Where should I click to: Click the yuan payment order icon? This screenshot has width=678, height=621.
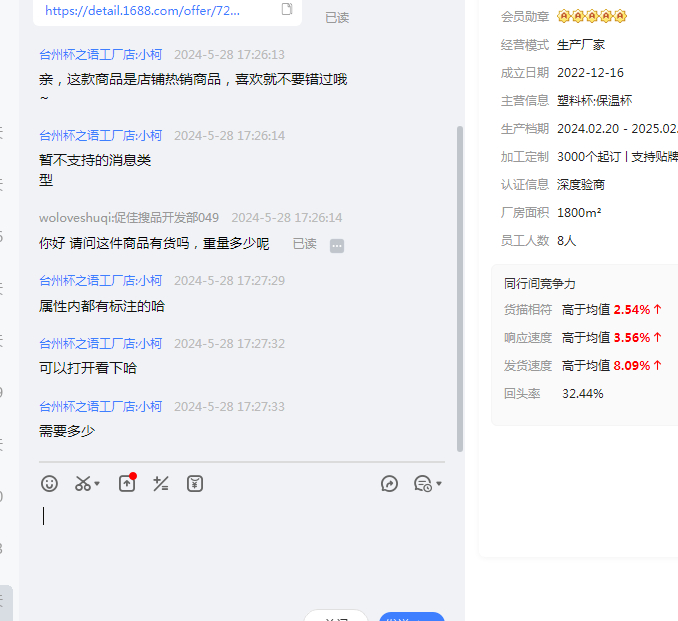(x=195, y=484)
